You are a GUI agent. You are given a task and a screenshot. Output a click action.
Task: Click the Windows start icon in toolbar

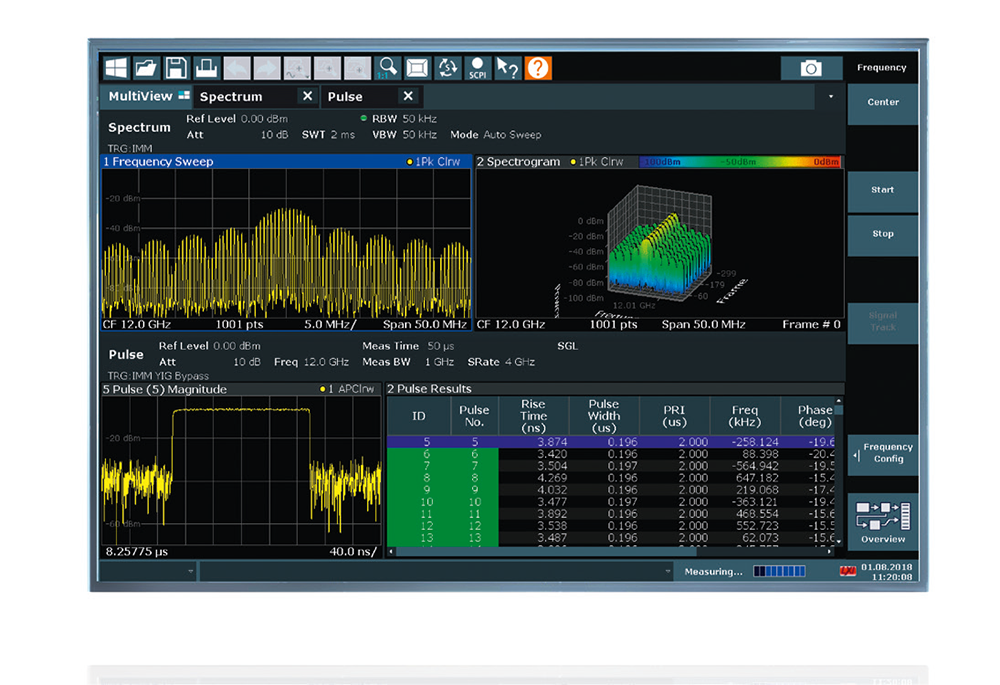click(117, 68)
